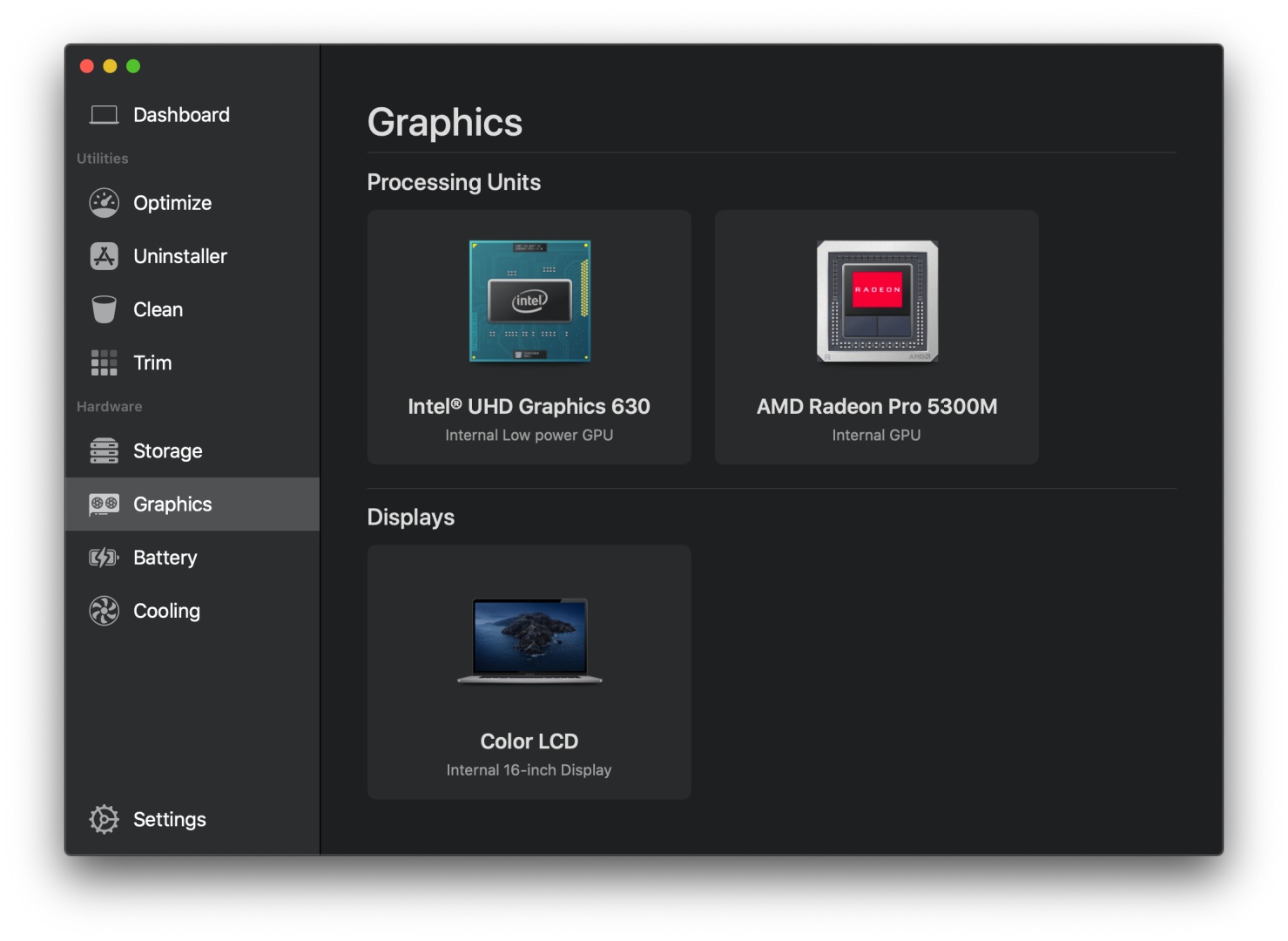Select the AMD Radeon chip image

coord(877,301)
